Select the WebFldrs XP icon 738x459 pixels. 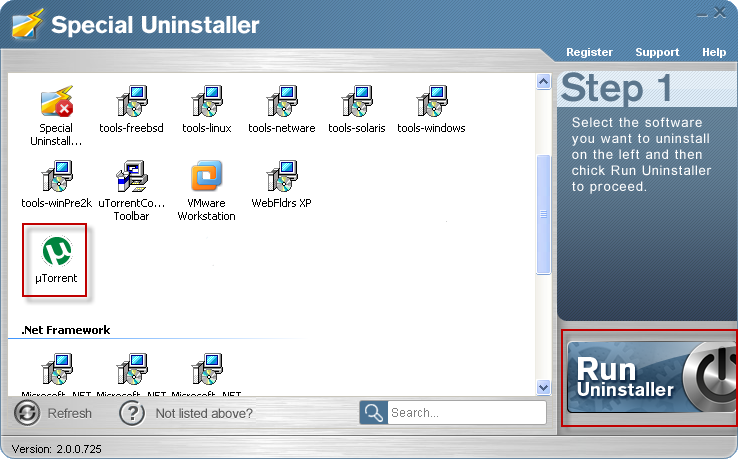[x=281, y=176]
